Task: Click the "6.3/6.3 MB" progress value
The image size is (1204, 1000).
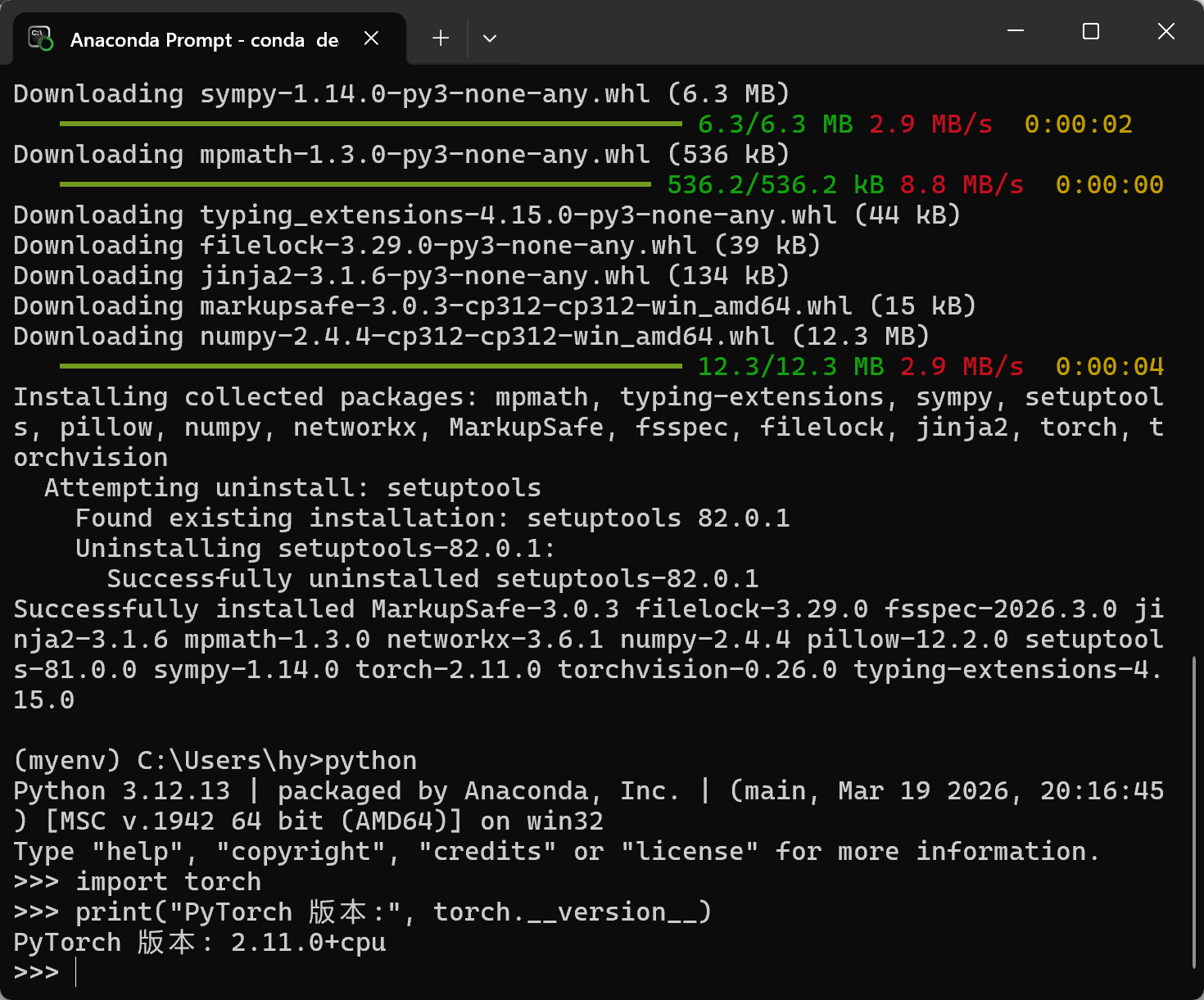Action: [776, 124]
